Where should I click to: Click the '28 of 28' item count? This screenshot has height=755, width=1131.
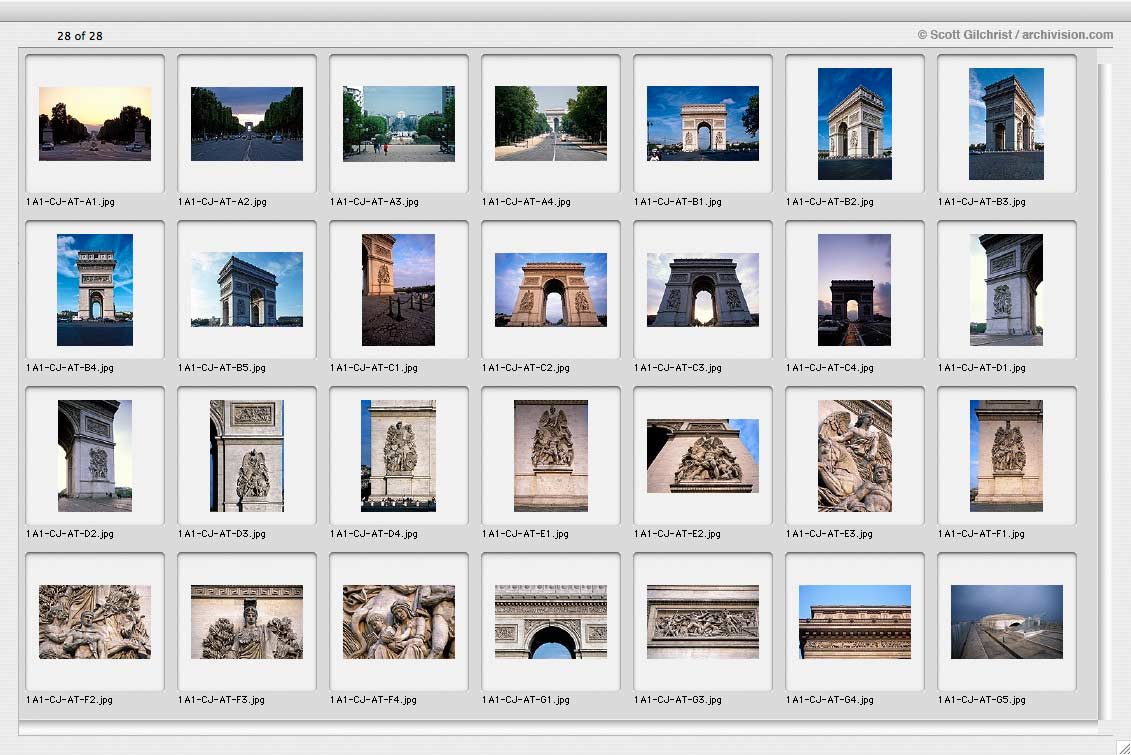tap(79, 35)
